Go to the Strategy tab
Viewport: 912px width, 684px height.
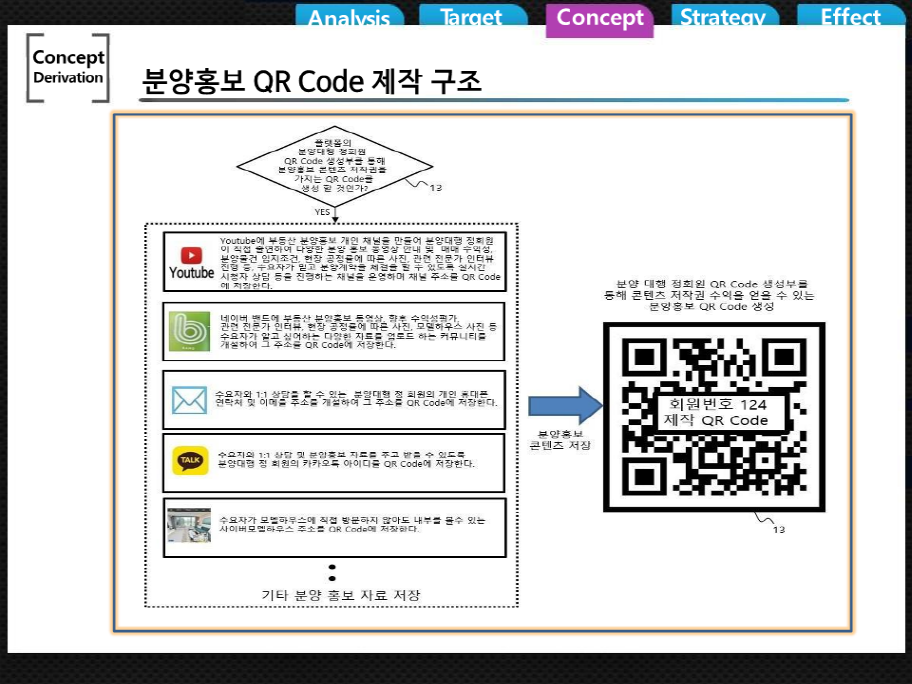click(722, 17)
